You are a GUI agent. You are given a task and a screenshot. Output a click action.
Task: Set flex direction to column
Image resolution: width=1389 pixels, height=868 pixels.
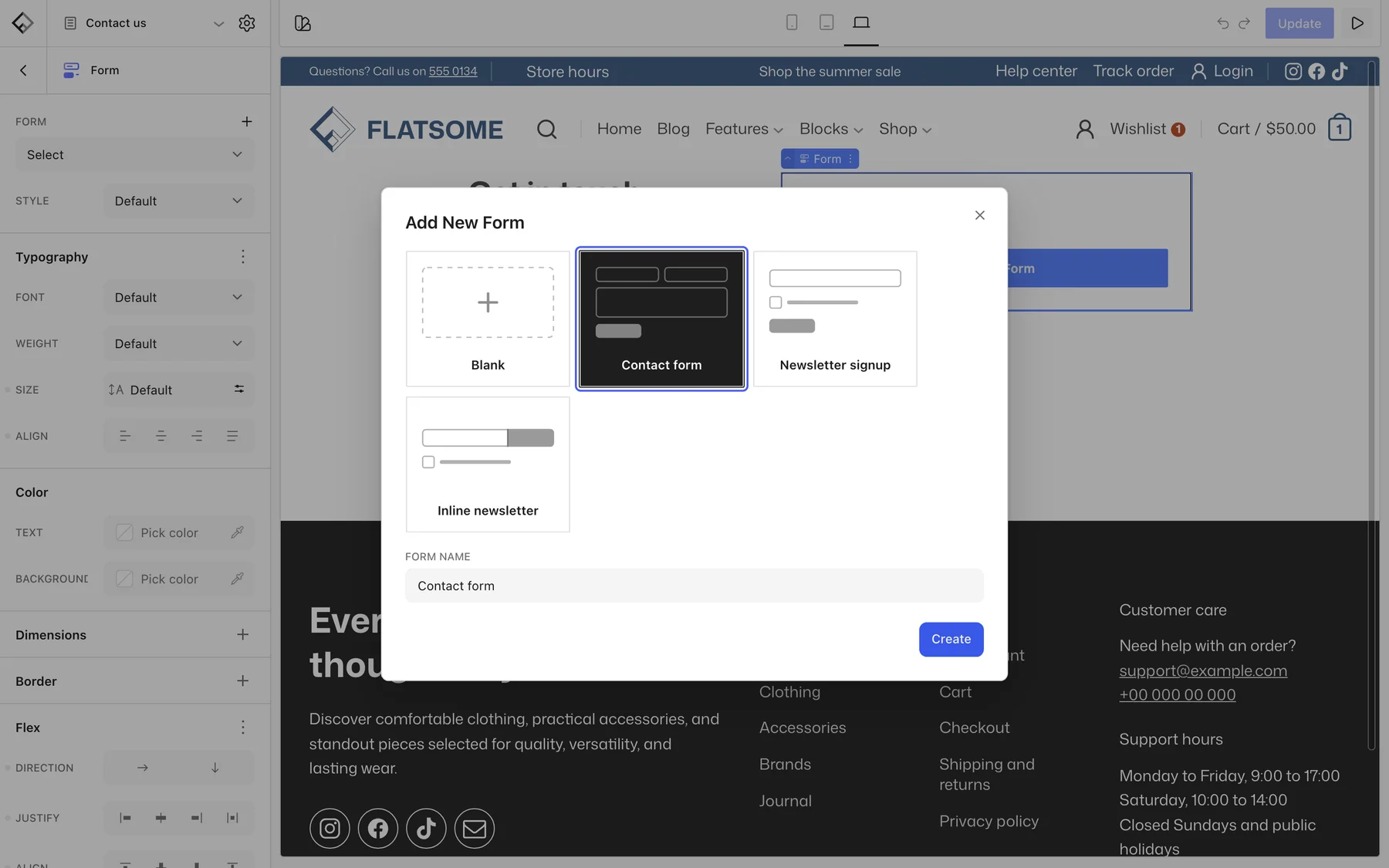215,768
